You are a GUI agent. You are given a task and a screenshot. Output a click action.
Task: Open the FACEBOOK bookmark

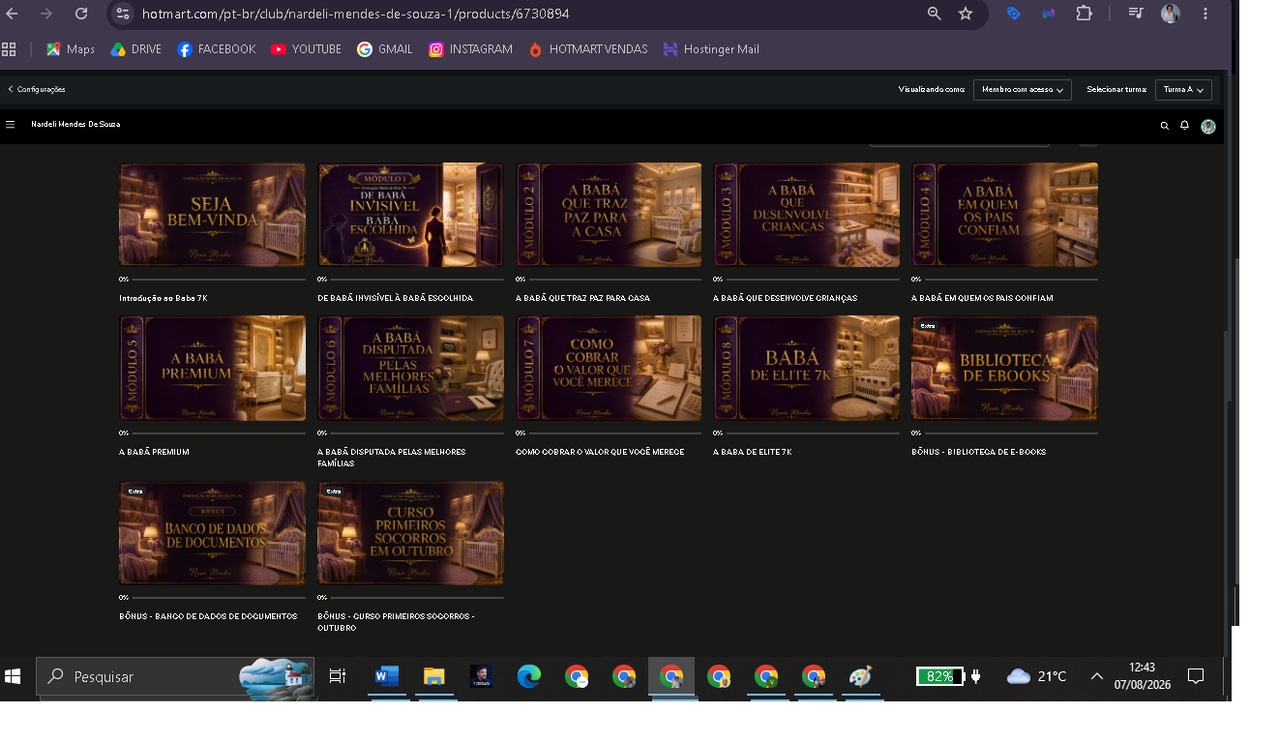[216, 49]
